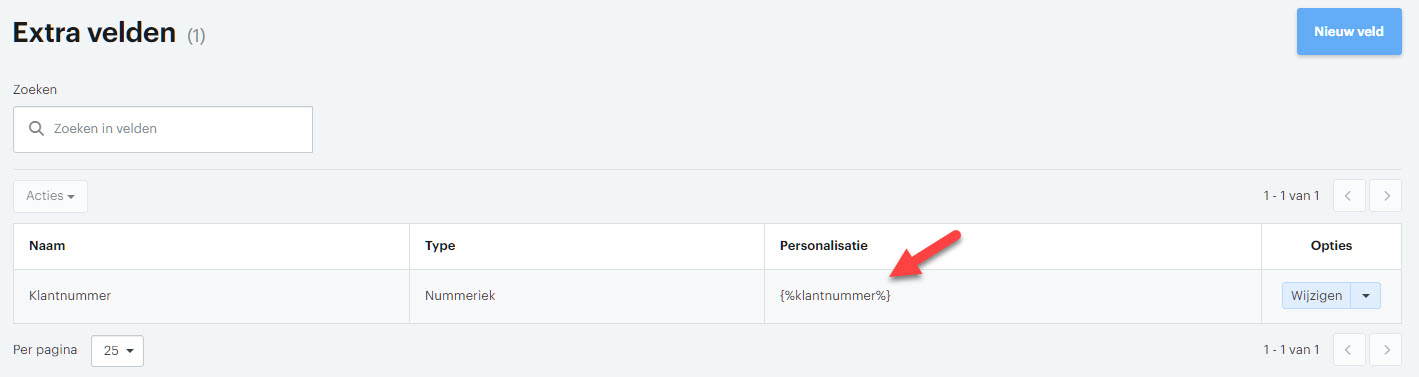Click the magnifier icon in search field

tap(37, 129)
